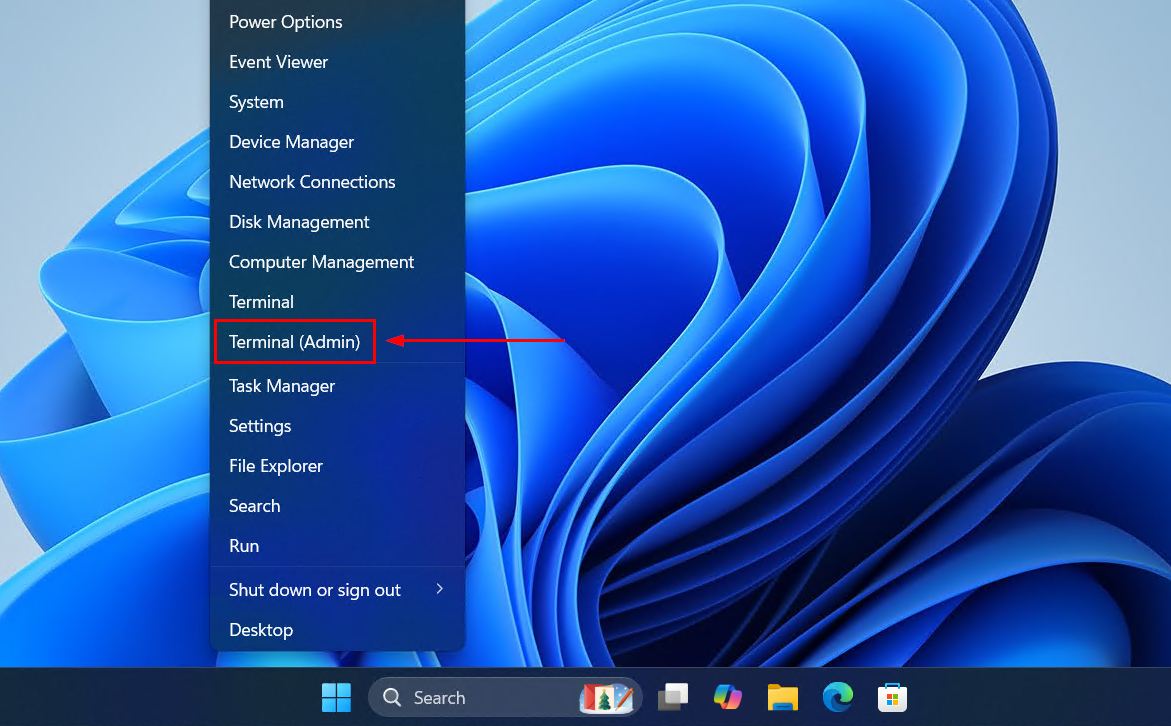Click the taskbar Search input box
Screen dimensions: 1171x726
470,697
